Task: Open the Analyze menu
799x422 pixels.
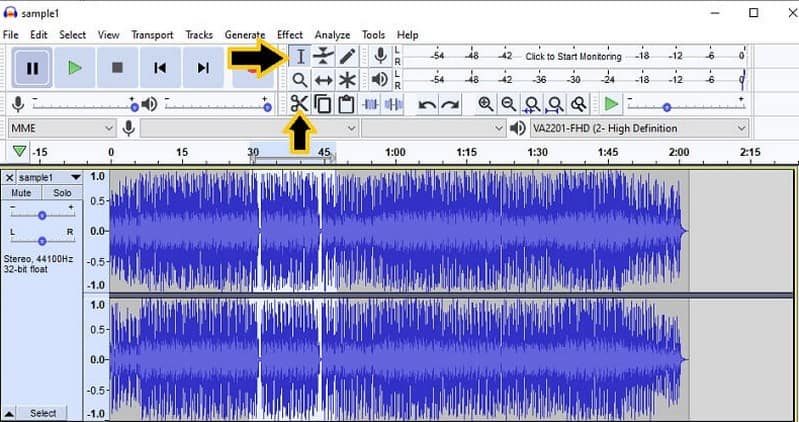Action: (x=332, y=35)
